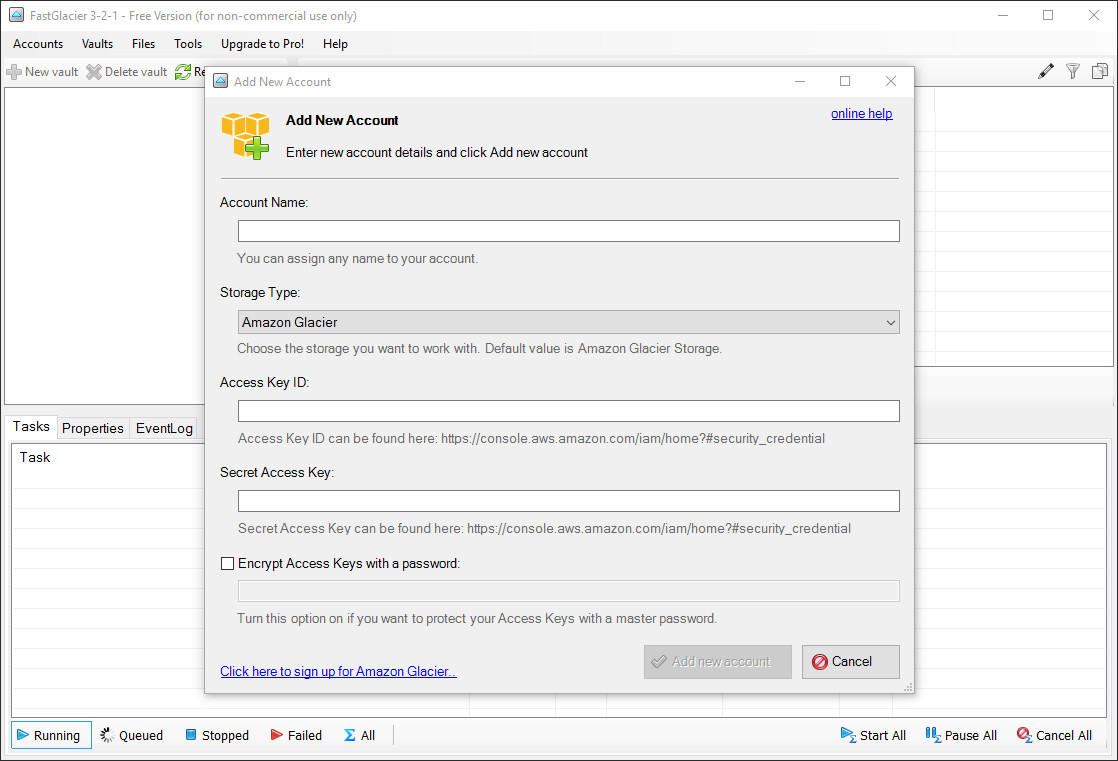Switch to the EventLog tab

[x=164, y=428]
